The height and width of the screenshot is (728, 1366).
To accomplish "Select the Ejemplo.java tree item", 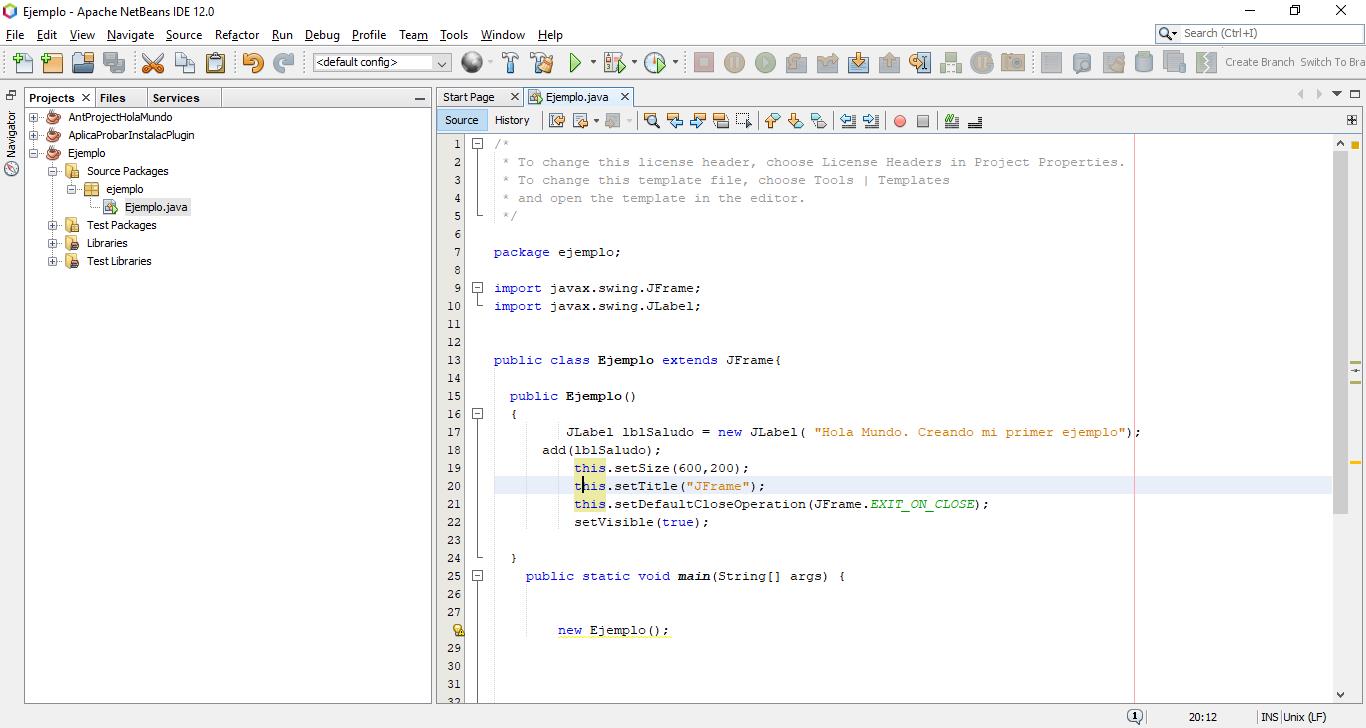I will (x=156, y=207).
